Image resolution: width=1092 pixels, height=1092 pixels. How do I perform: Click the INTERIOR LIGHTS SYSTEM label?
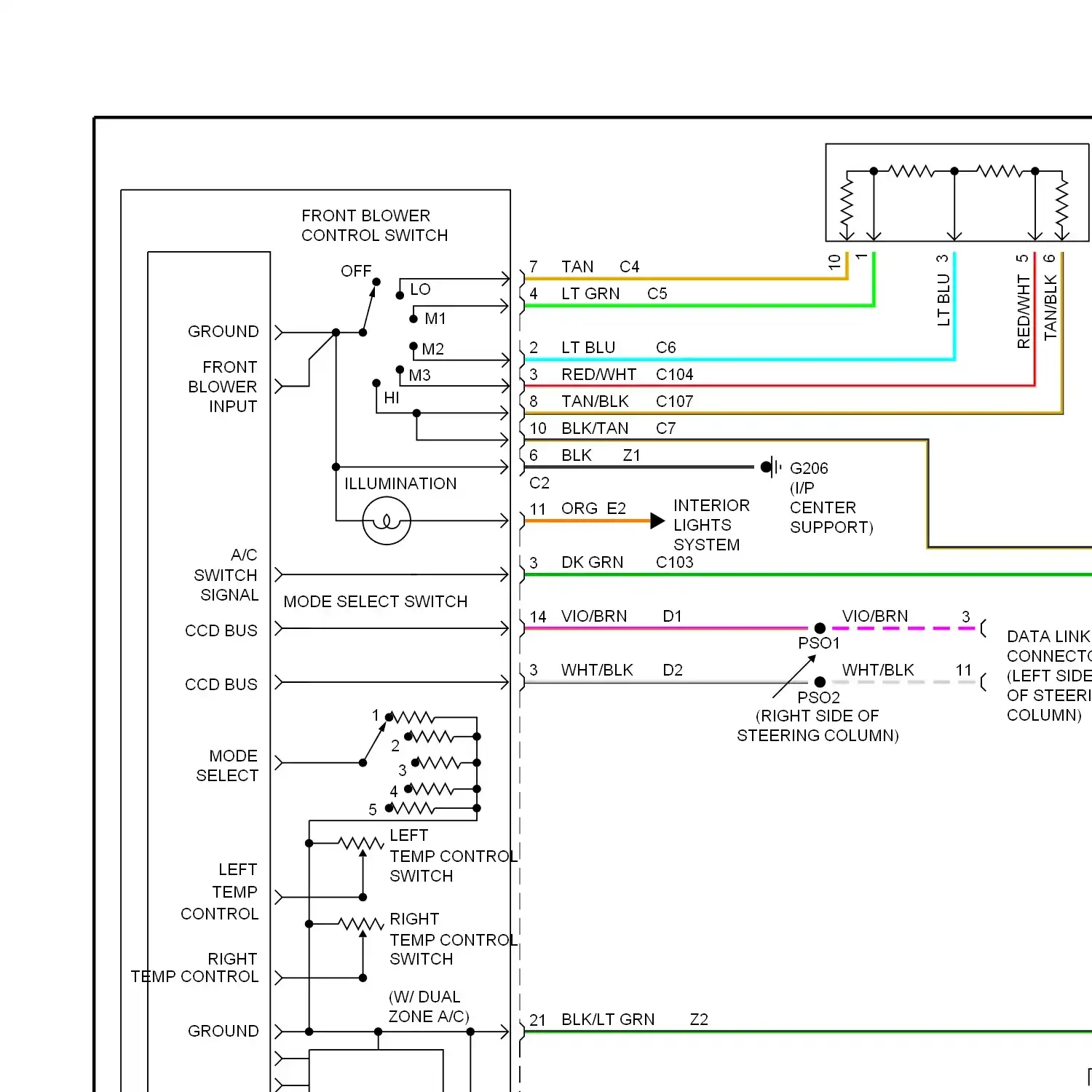click(711, 526)
